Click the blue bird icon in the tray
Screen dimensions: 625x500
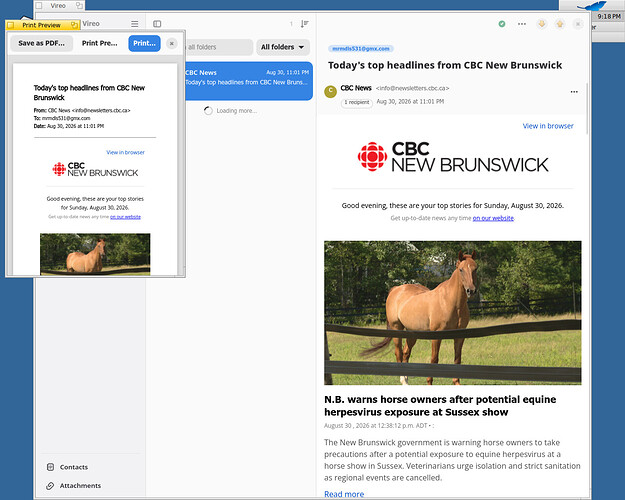tap(592, 6)
